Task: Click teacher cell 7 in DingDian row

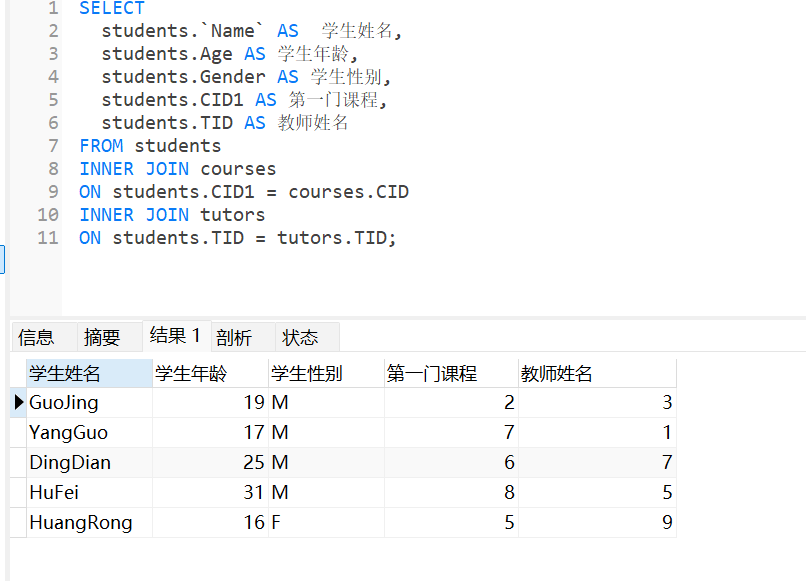Action: 597,462
